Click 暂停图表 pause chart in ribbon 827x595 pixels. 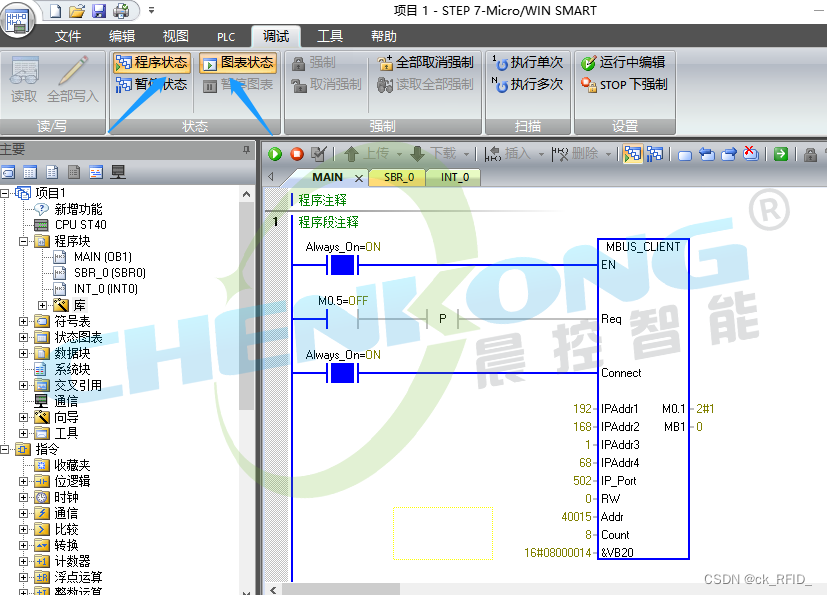point(238,84)
